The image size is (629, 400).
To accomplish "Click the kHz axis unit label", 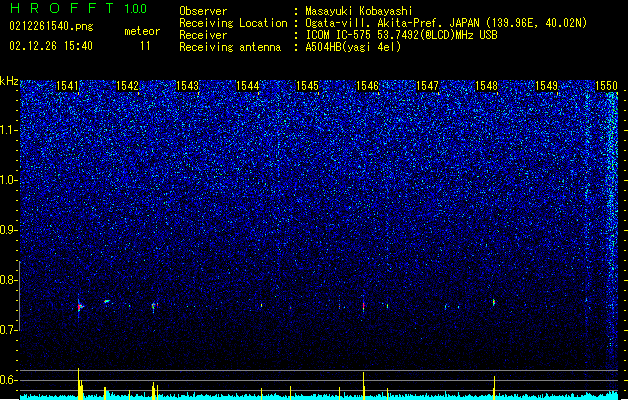I will pos(9,81).
